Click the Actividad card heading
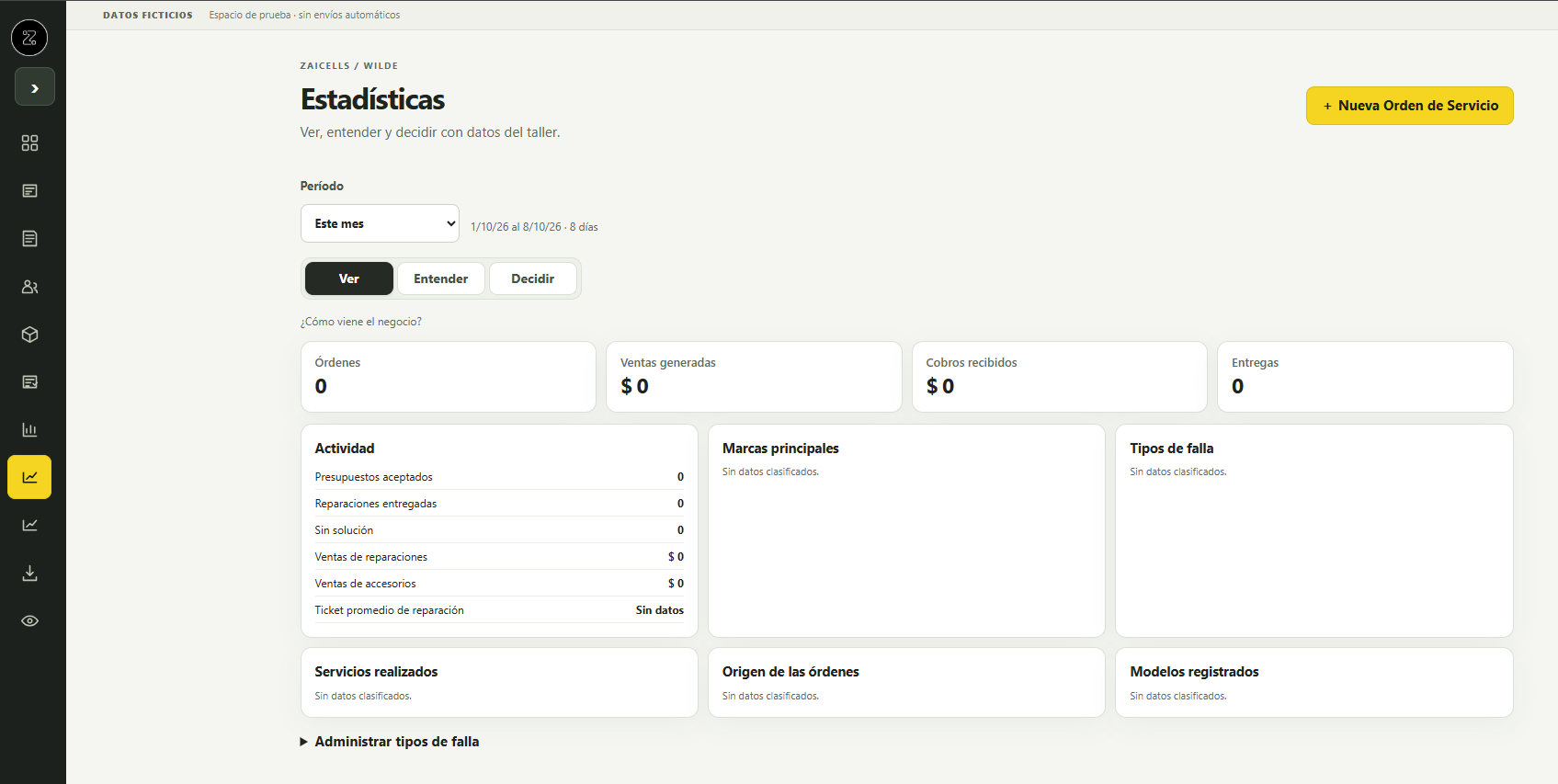The height and width of the screenshot is (784, 1558). (345, 449)
